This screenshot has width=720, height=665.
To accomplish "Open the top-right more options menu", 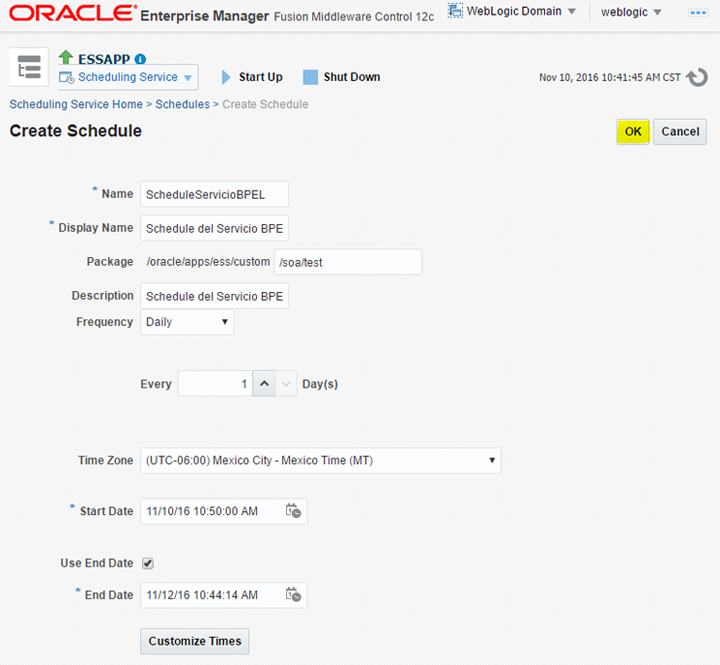I will tap(698, 12).
